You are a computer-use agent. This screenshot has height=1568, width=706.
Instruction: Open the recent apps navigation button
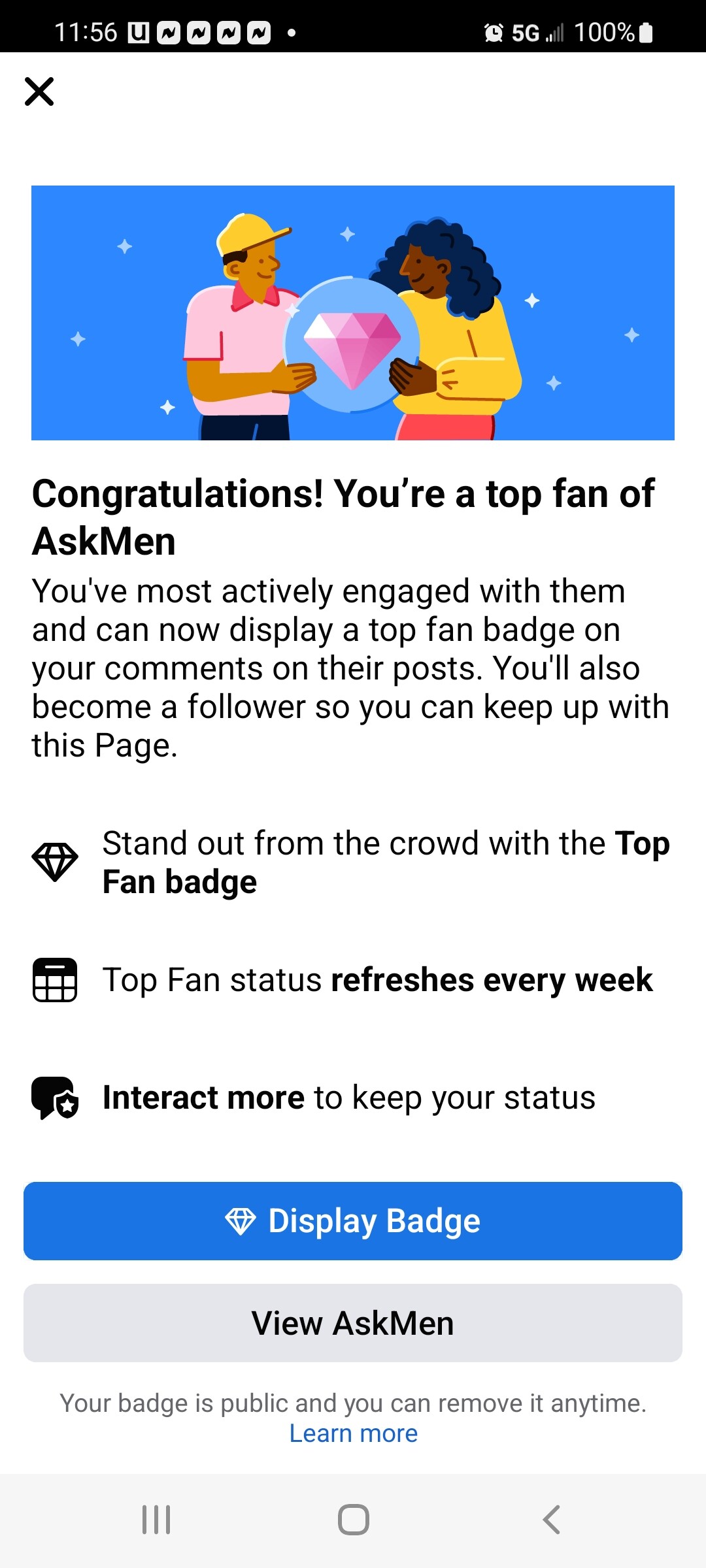(156, 1520)
